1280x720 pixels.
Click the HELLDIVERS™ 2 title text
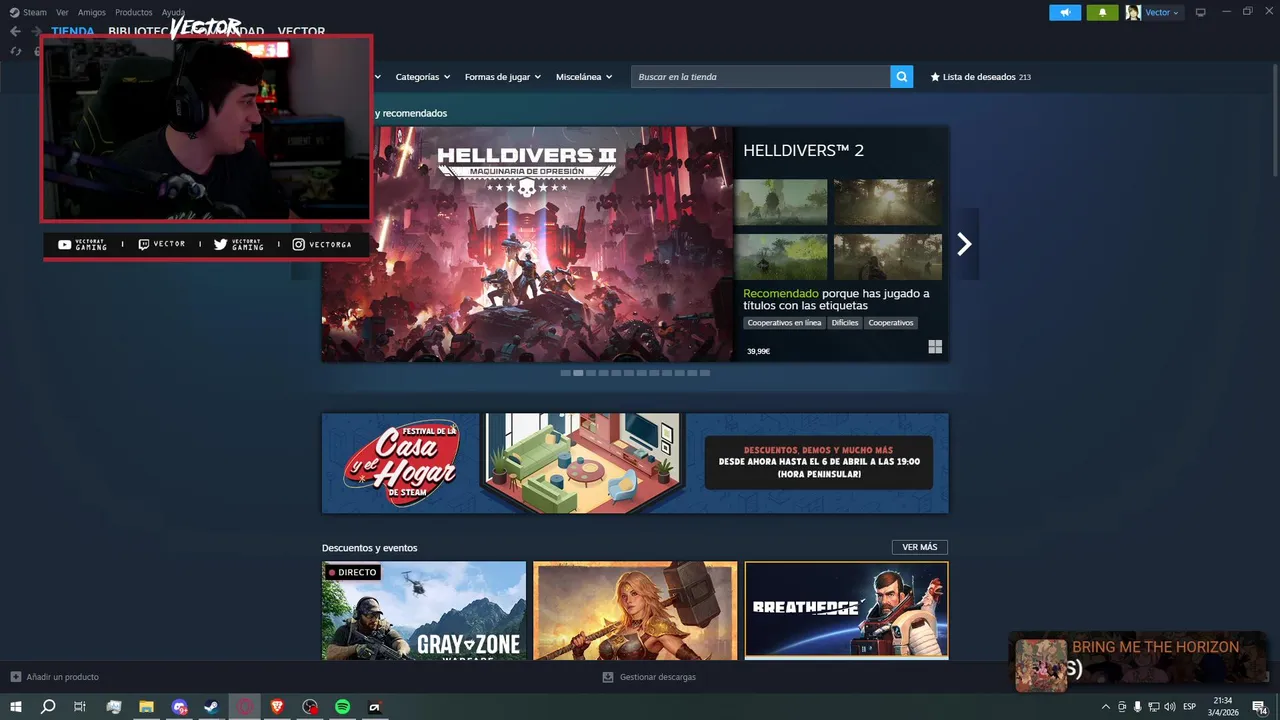point(803,150)
